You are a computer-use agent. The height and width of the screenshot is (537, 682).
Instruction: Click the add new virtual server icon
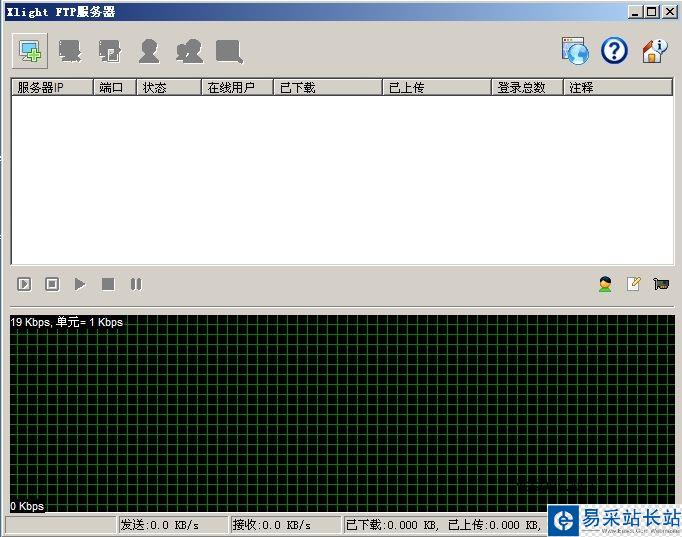(30, 51)
